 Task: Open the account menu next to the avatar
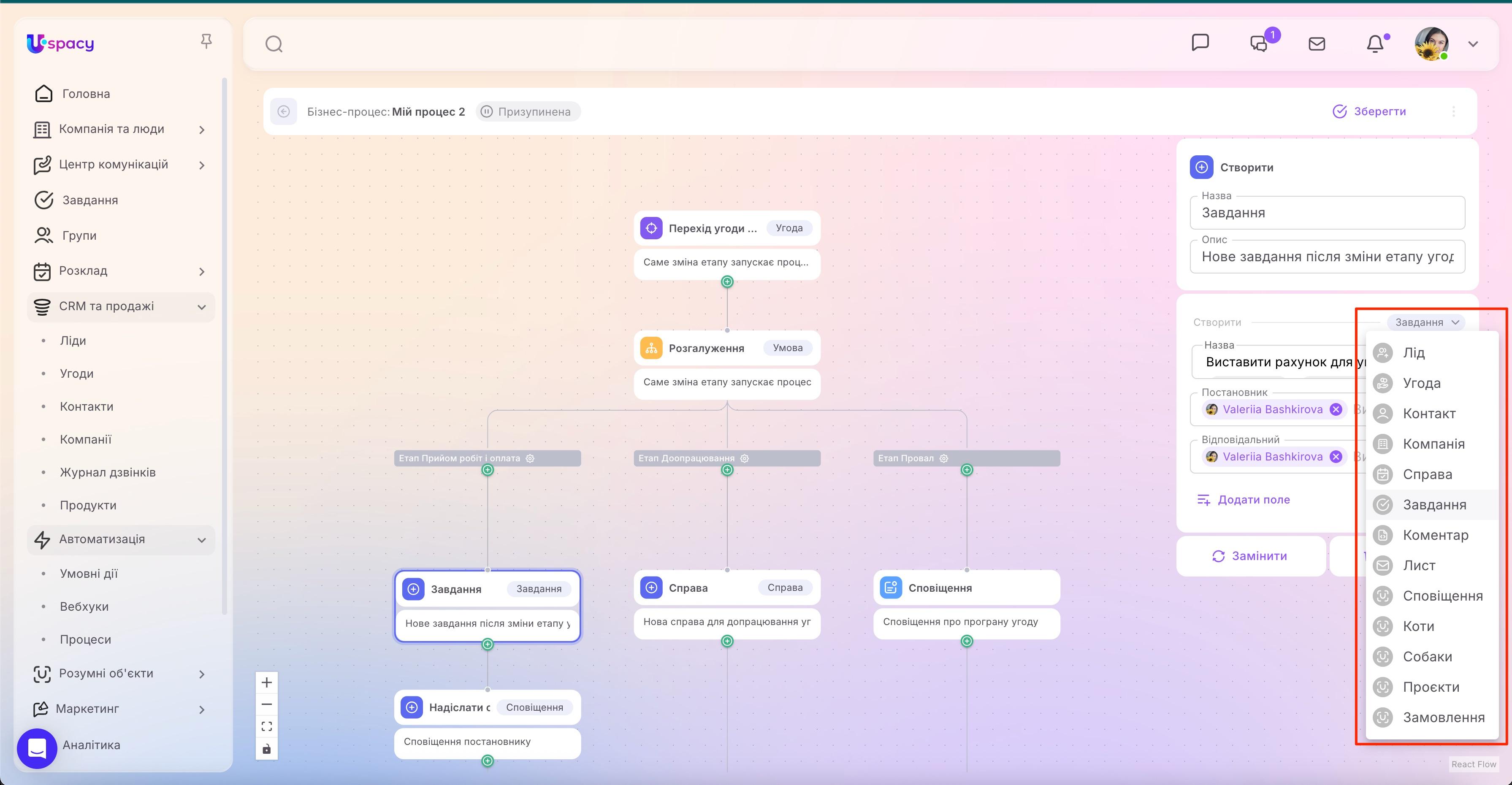pos(1473,43)
